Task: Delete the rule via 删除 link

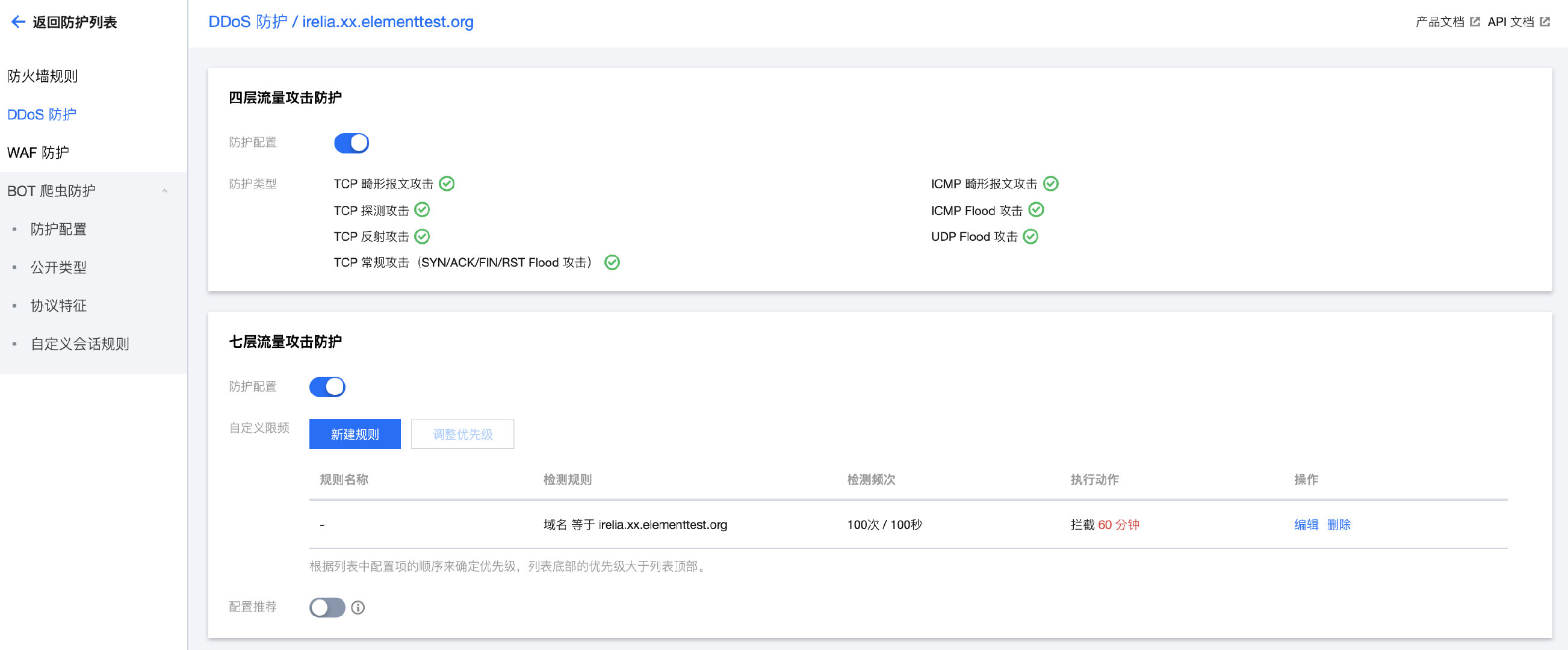Action: coord(1338,525)
